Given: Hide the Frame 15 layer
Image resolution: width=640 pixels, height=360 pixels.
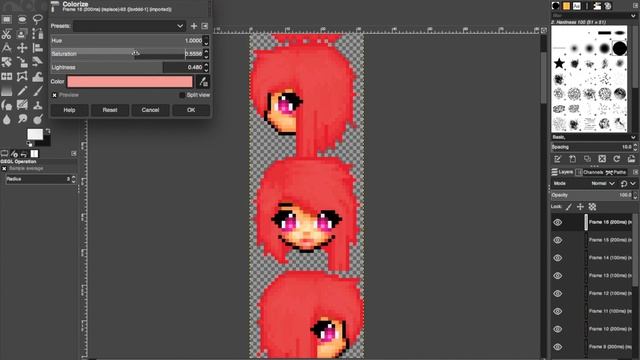Looking at the screenshot, I should (558, 240).
